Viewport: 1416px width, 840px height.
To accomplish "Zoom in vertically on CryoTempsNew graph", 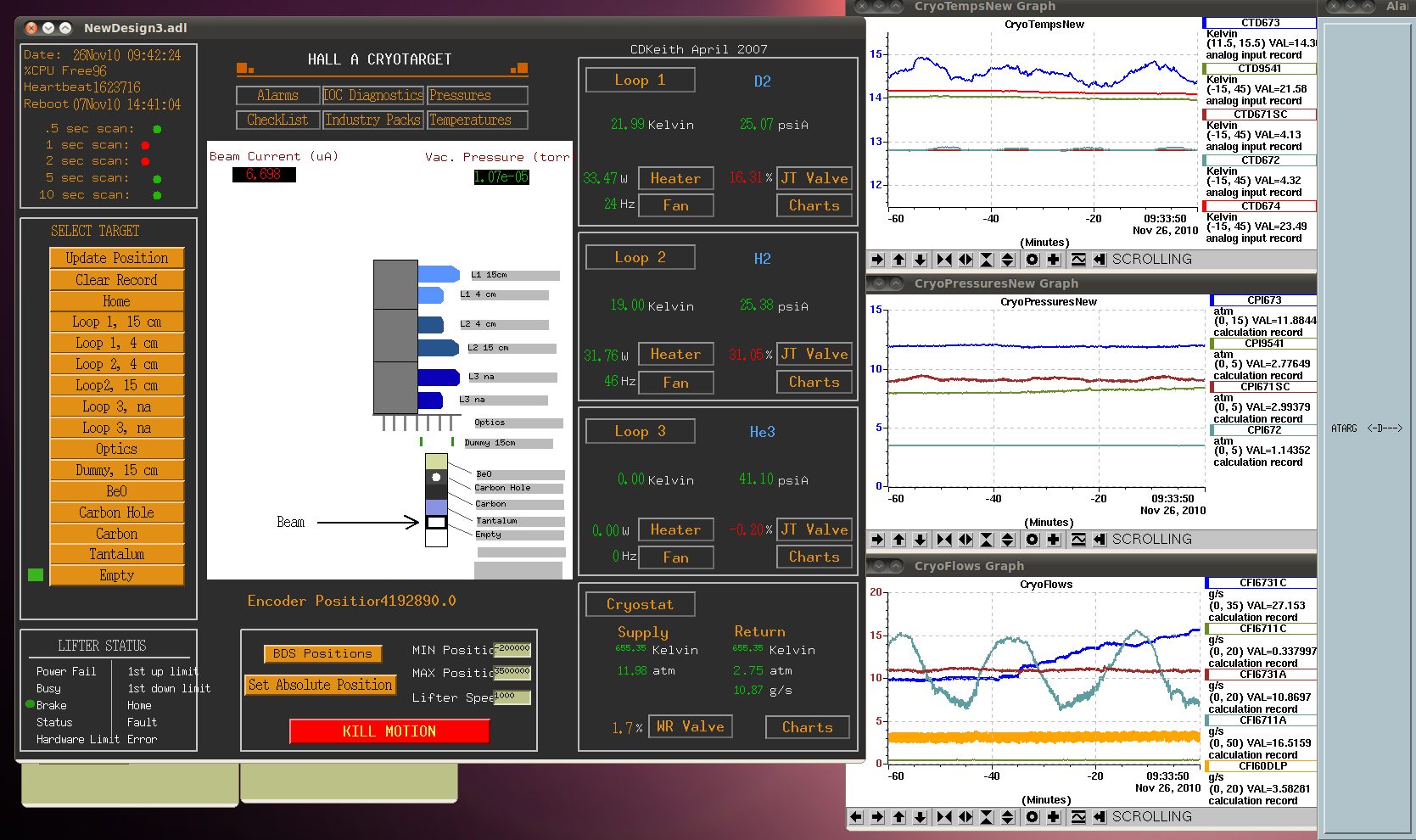I will 987,260.
